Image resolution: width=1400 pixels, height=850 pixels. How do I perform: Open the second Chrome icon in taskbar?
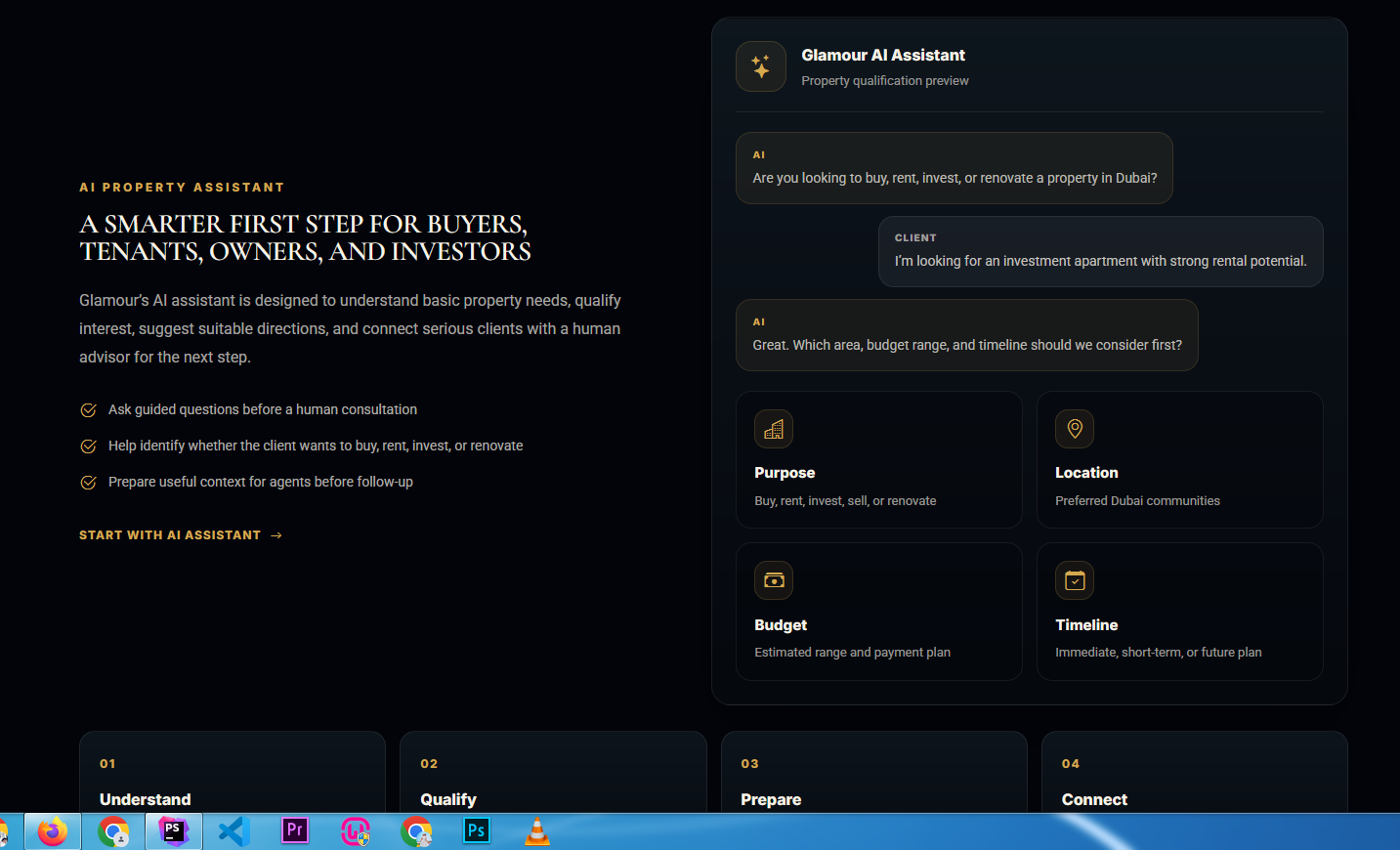click(416, 831)
